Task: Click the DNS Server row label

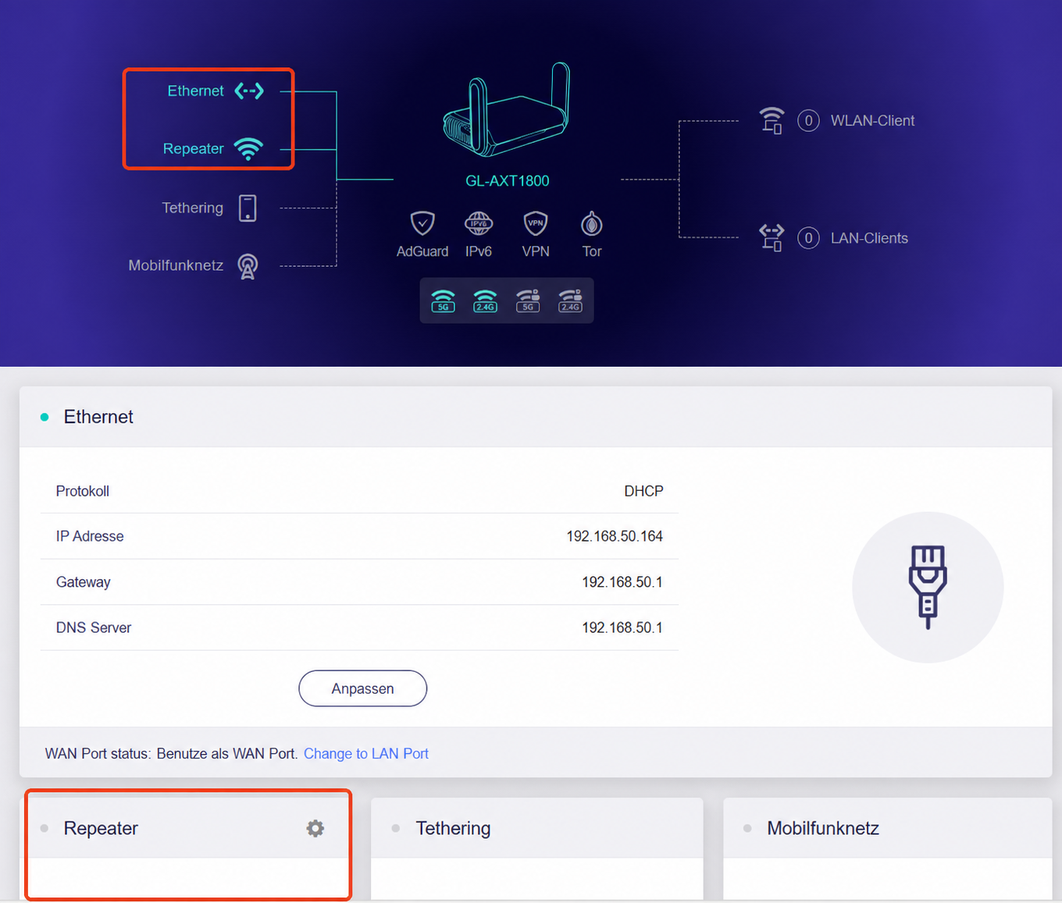Action: point(93,627)
